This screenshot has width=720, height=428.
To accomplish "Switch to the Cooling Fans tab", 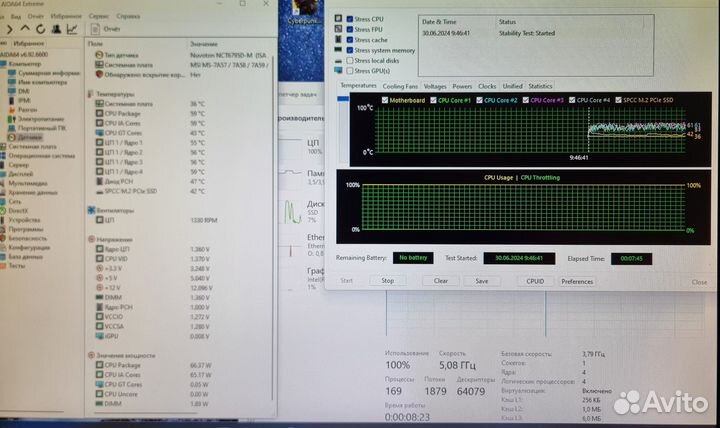I will (400, 86).
